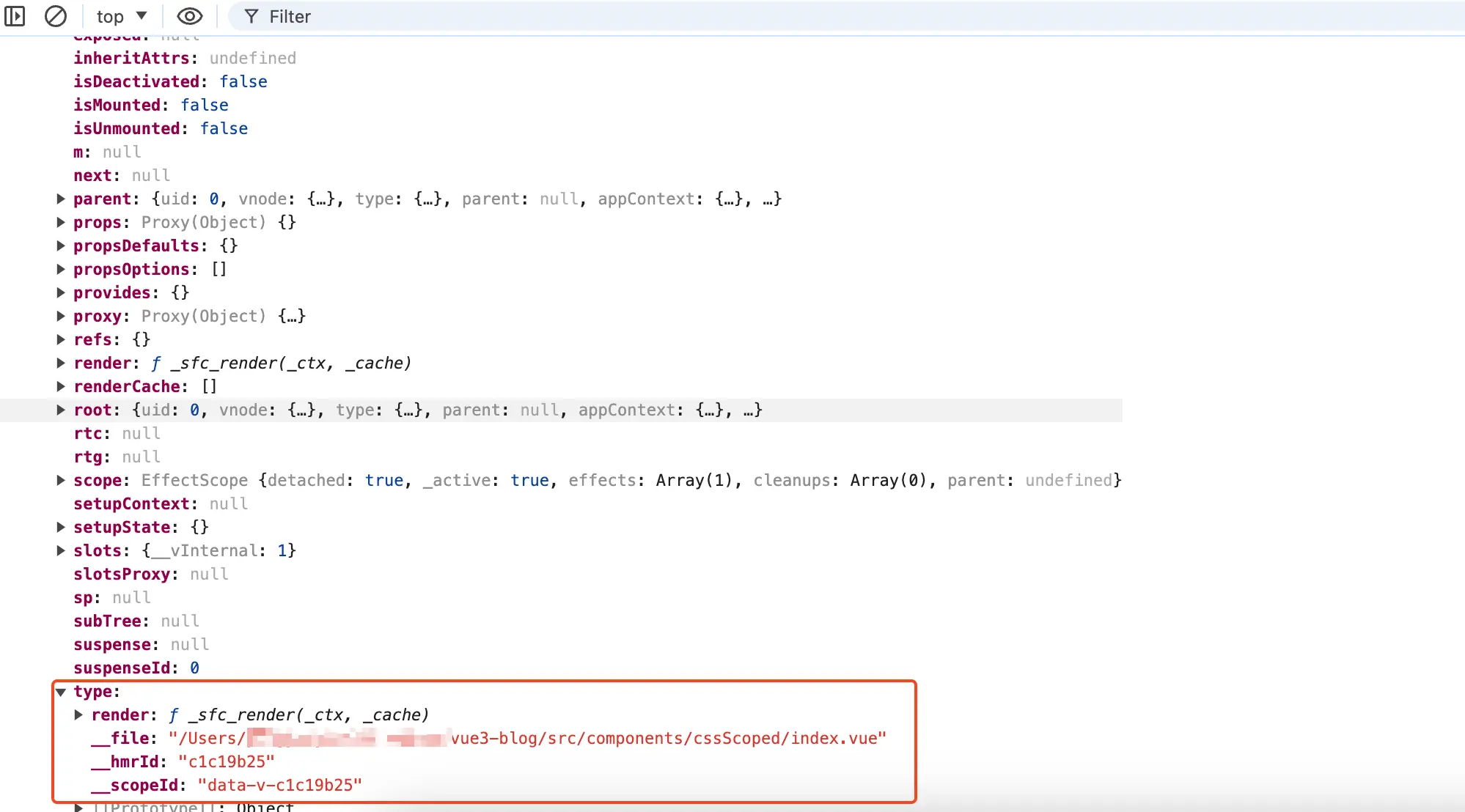Expand the scope EffectScope object
This screenshot has height=812, width=1465.
(x=61, y=480)
